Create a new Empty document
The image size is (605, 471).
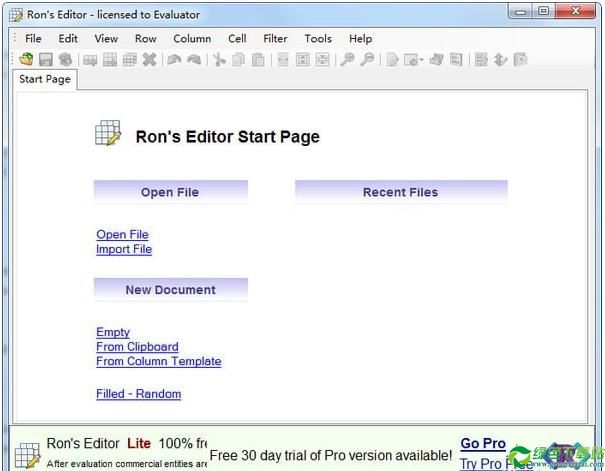coord(113,332)
